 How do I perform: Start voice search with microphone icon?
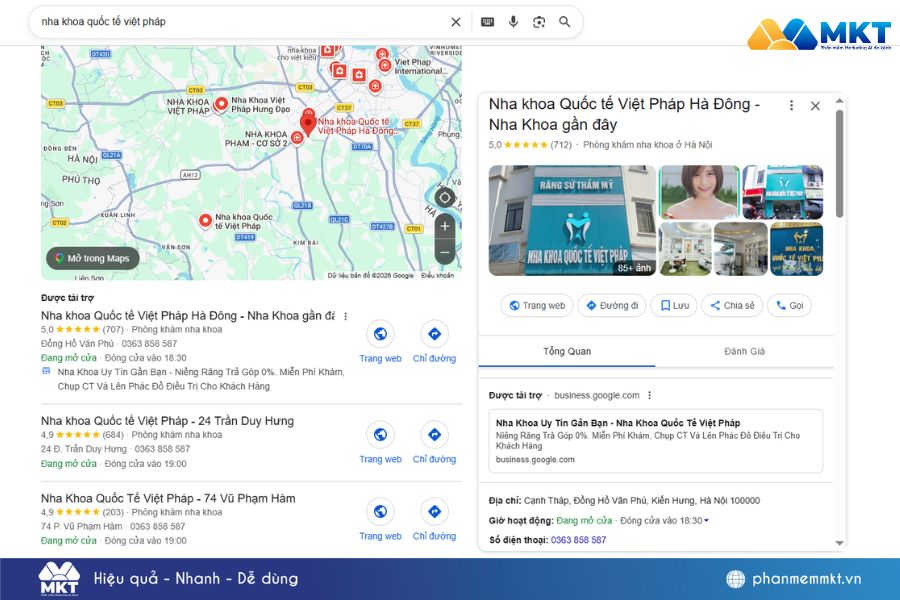(513, 22)
